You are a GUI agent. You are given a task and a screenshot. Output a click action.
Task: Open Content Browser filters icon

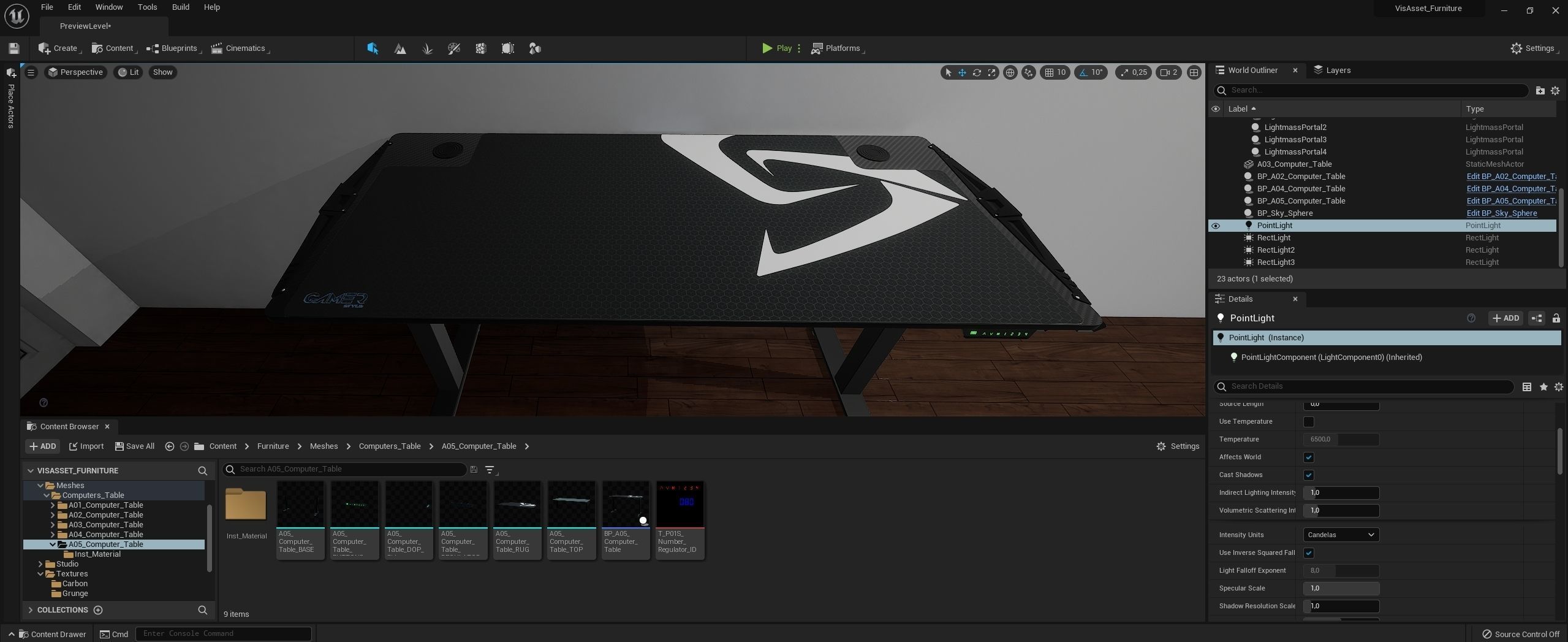coord(490,470)
